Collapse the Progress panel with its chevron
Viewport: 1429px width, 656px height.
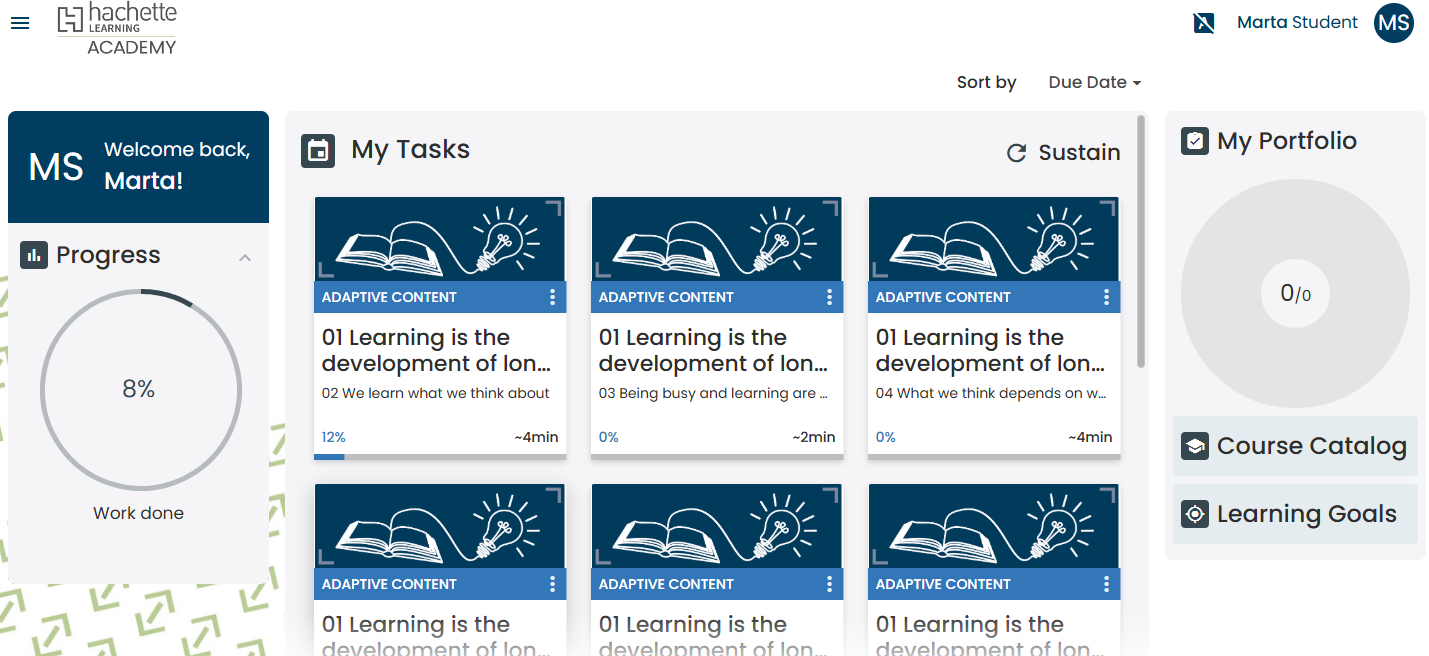coord(245,258)
